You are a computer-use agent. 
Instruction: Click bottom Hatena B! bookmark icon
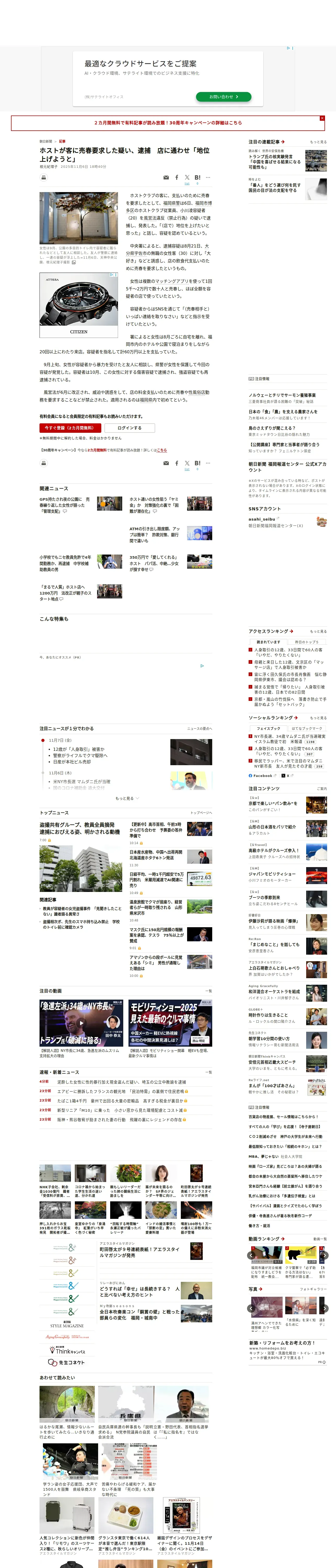tap(198, 463)
